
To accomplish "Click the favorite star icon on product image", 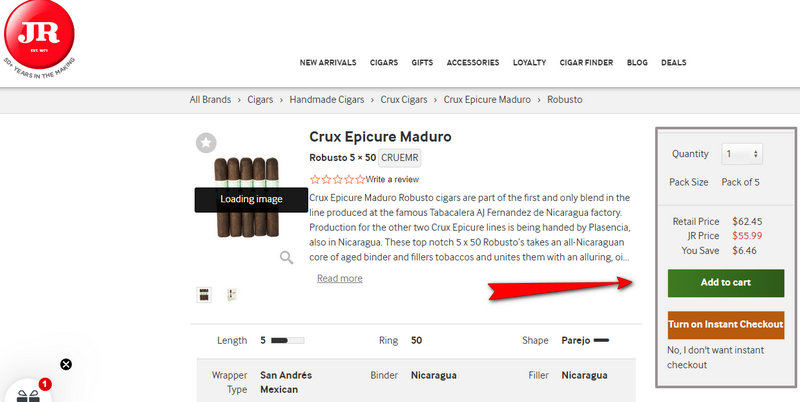I will tap(206, 143).
